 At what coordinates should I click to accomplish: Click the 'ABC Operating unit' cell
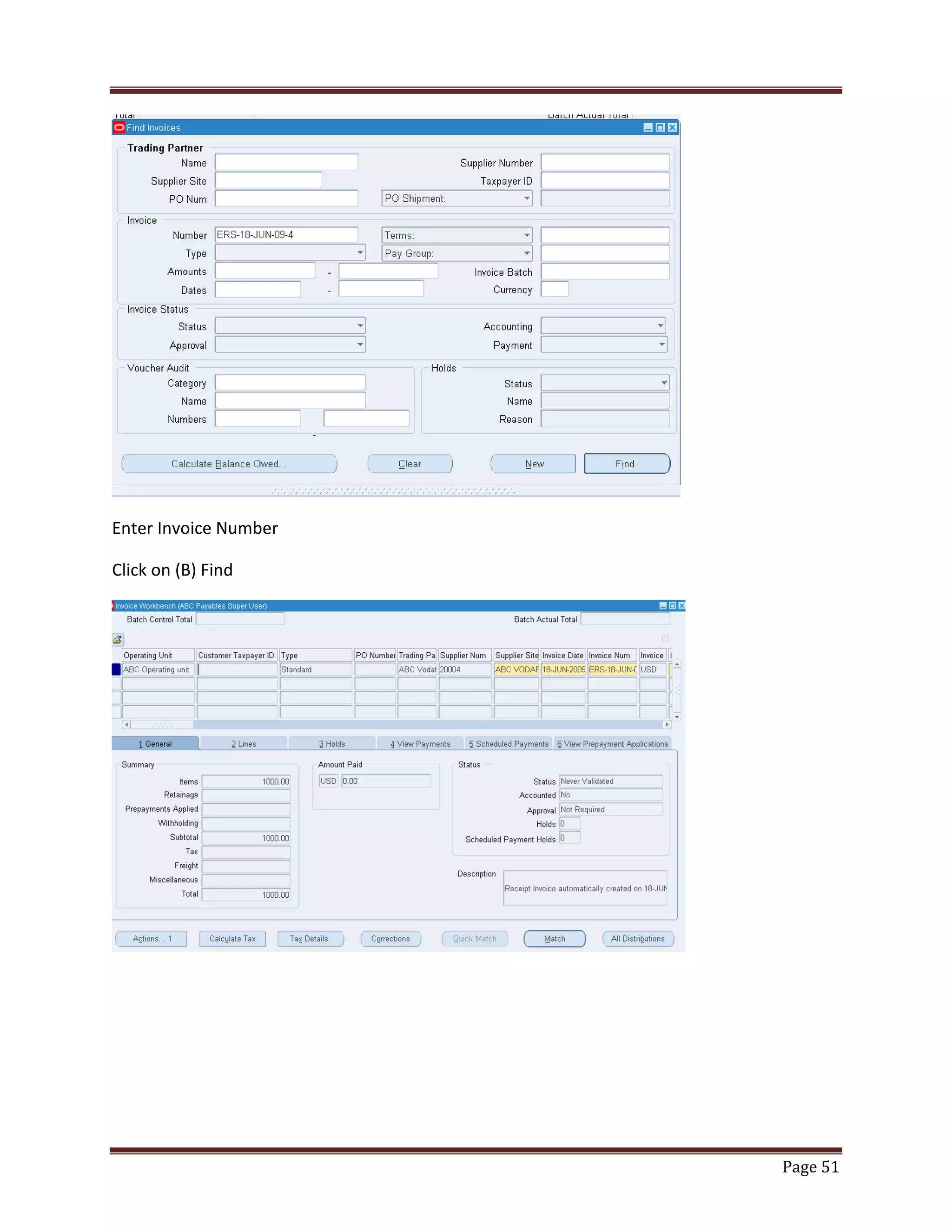tap(159, 669)
